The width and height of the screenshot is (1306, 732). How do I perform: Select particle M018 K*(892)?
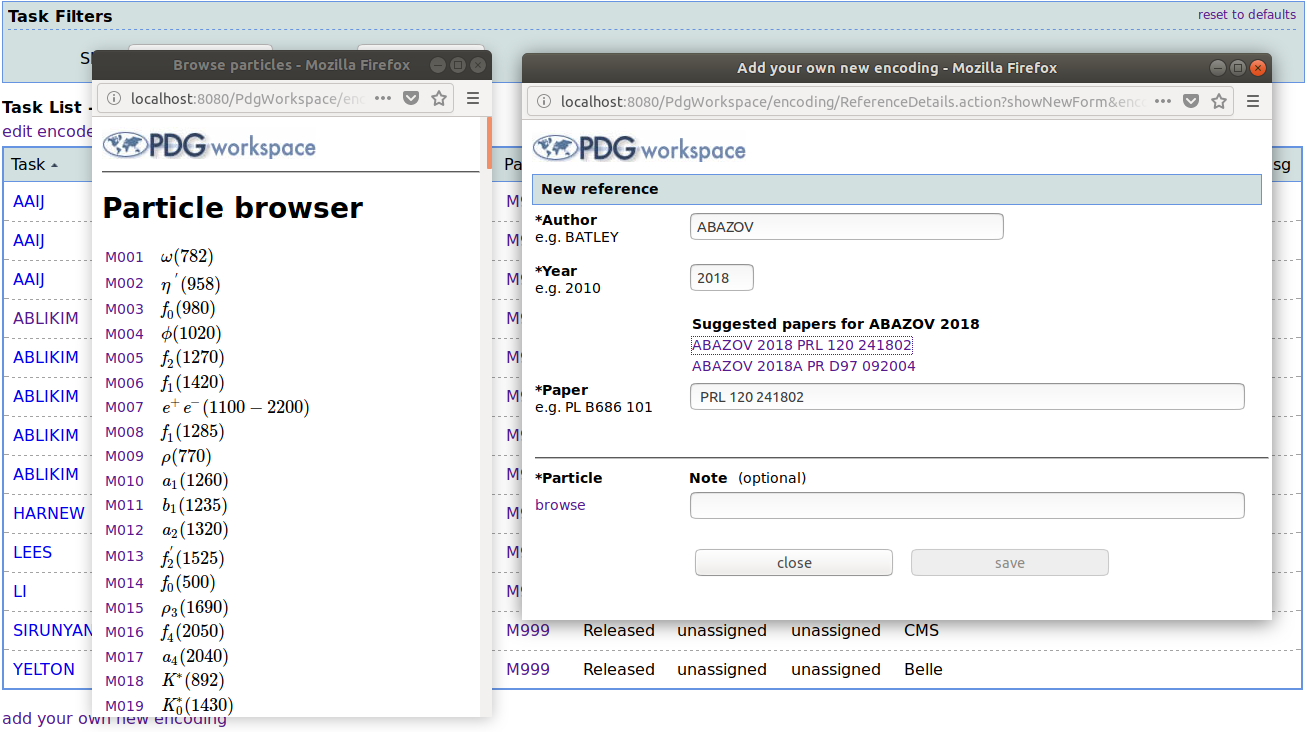(x=125, y=681)
